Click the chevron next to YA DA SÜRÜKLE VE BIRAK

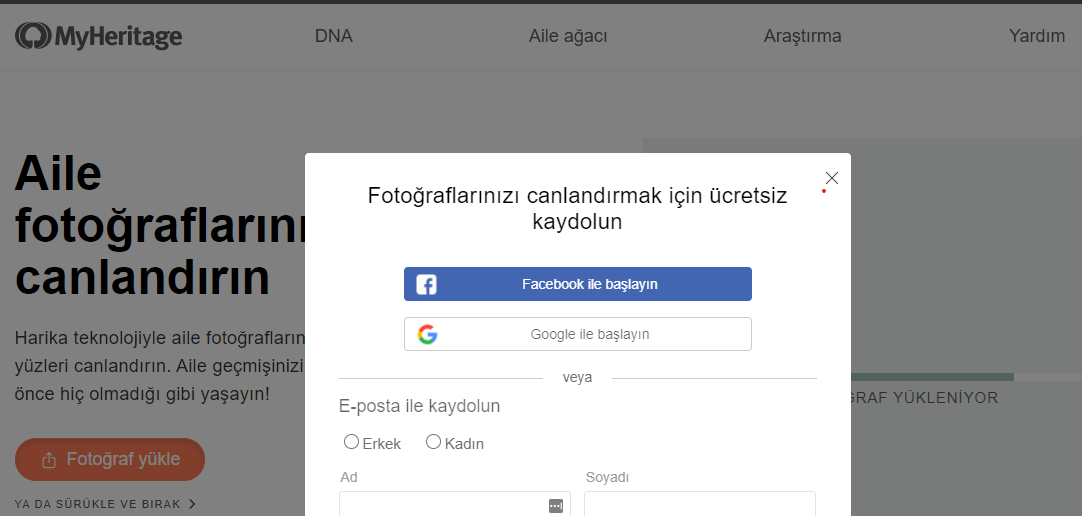pos(193,504)
